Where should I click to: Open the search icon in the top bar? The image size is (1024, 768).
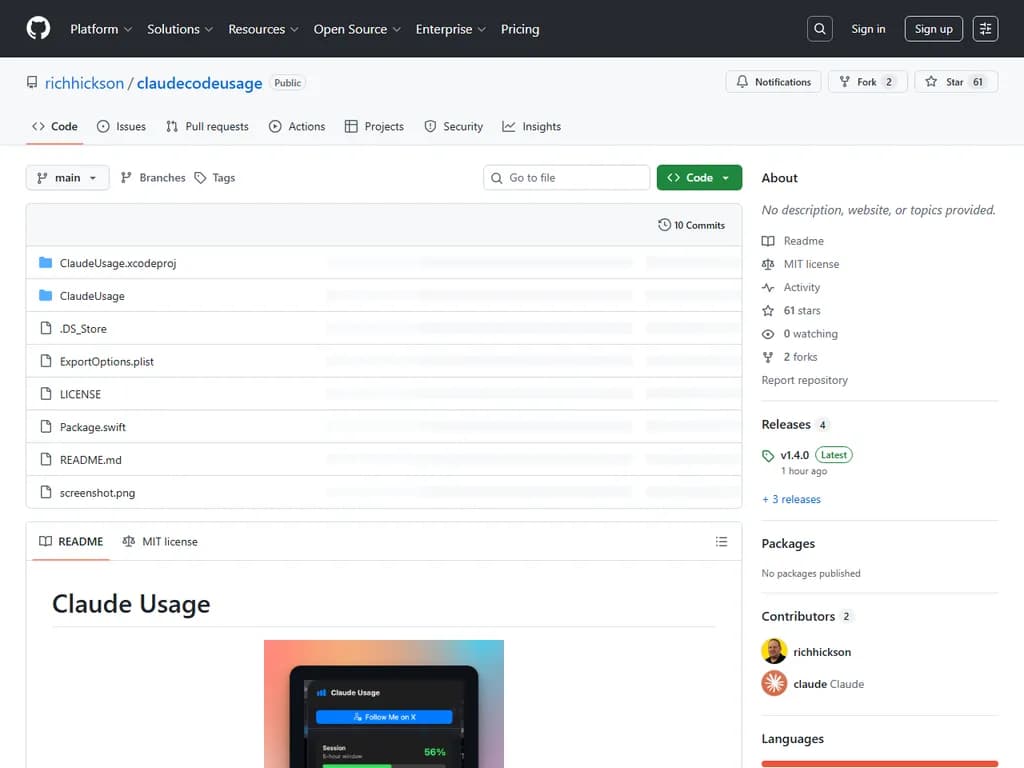tap(819, 28)
